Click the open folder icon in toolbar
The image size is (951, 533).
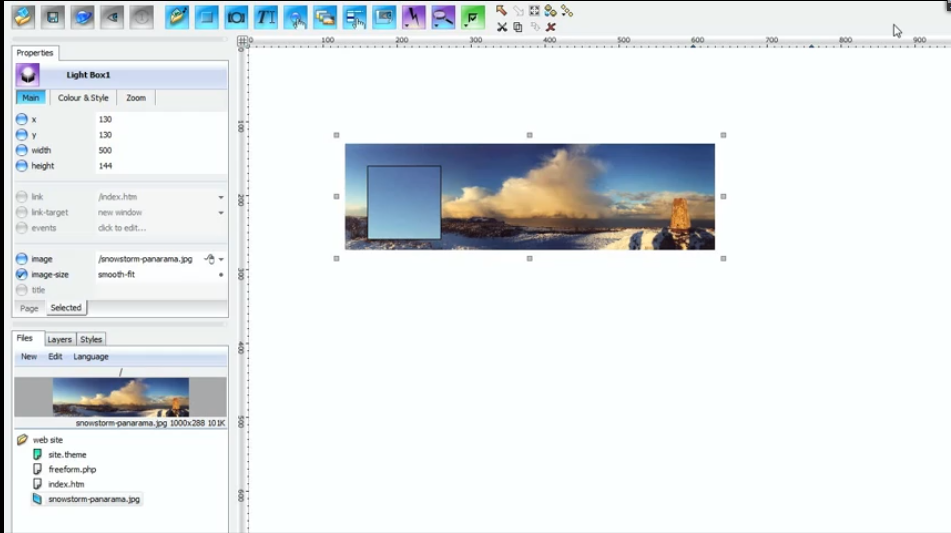click(23, 17)
